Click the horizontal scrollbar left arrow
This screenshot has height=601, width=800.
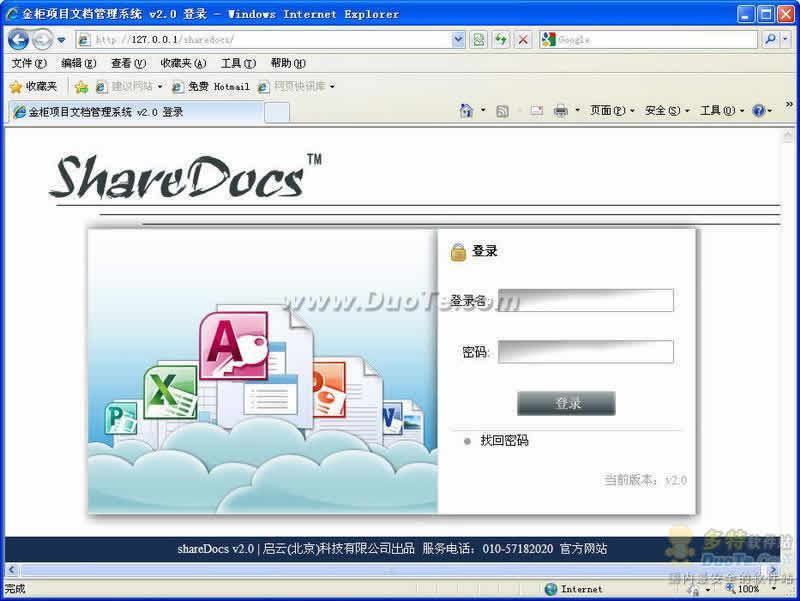click(11, 570)
